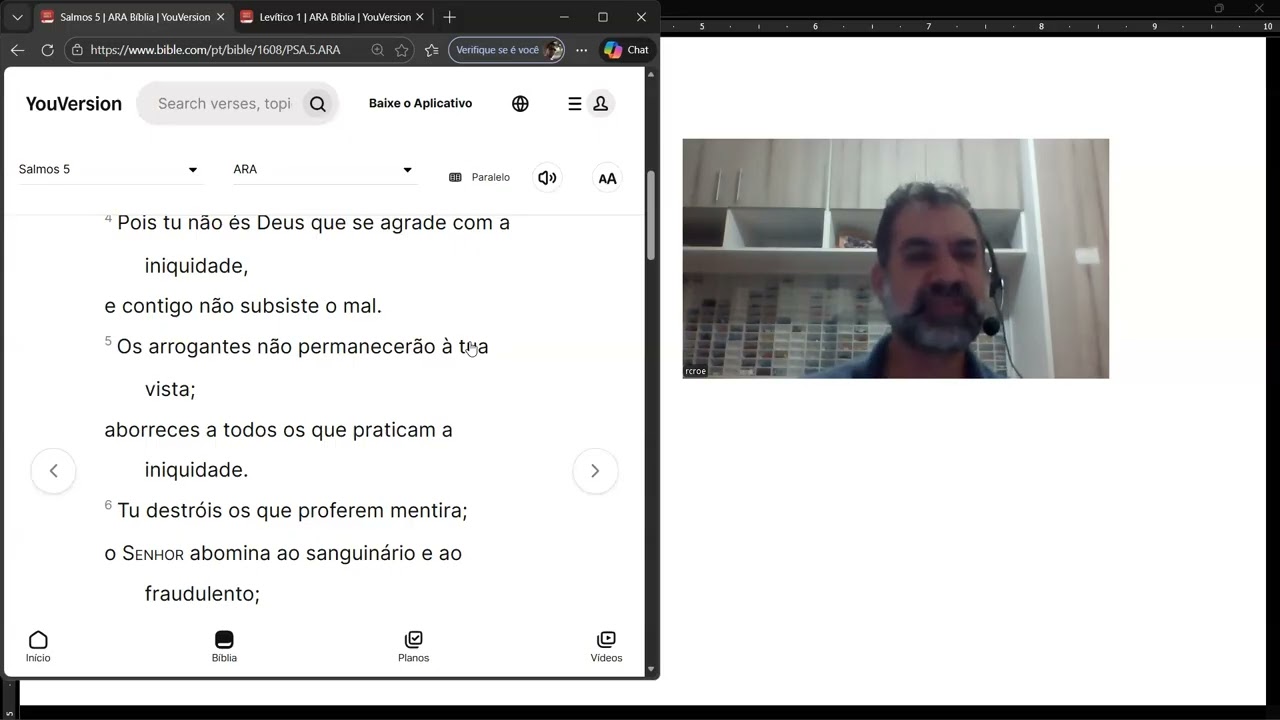Click the line 'o Senhor abomina ao sanguinário'
1280x720 pixels.
pyautogui.click(x=283, y=553)
